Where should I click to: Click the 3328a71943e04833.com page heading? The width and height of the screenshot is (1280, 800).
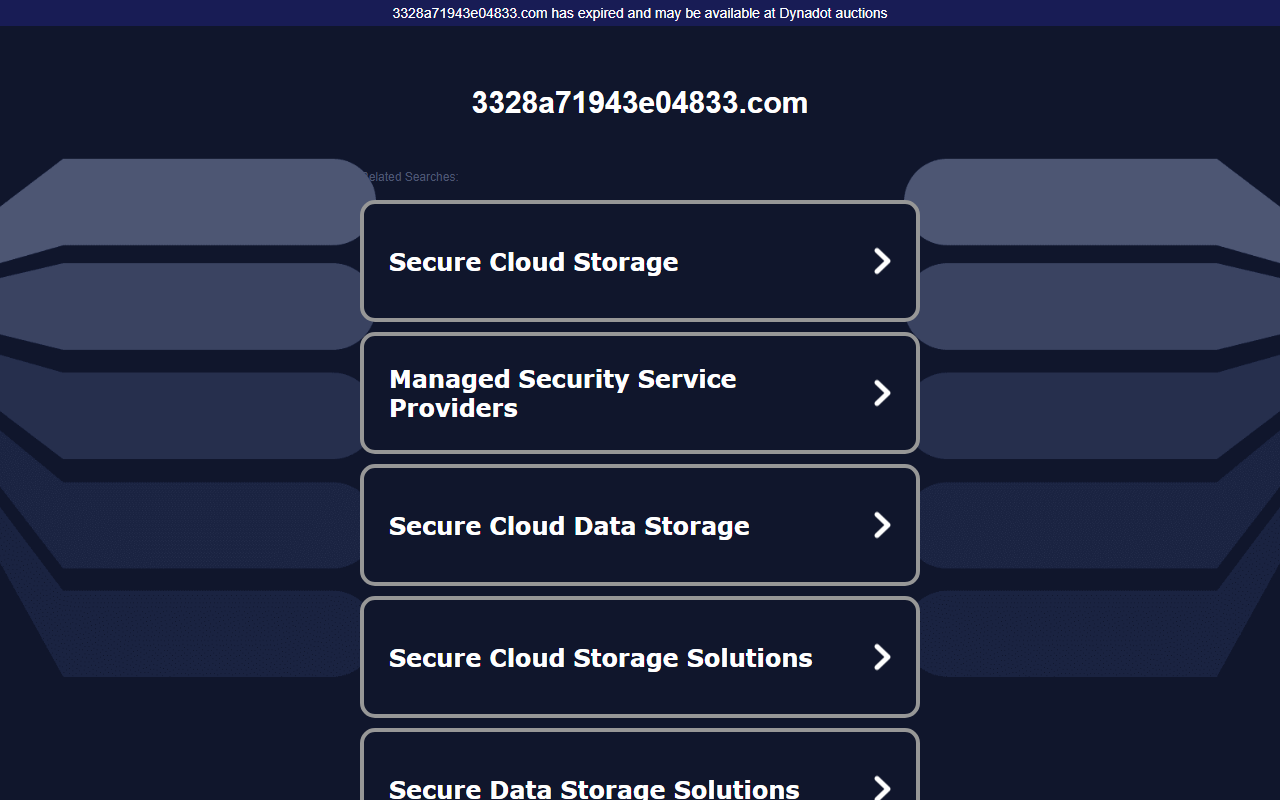640,103
